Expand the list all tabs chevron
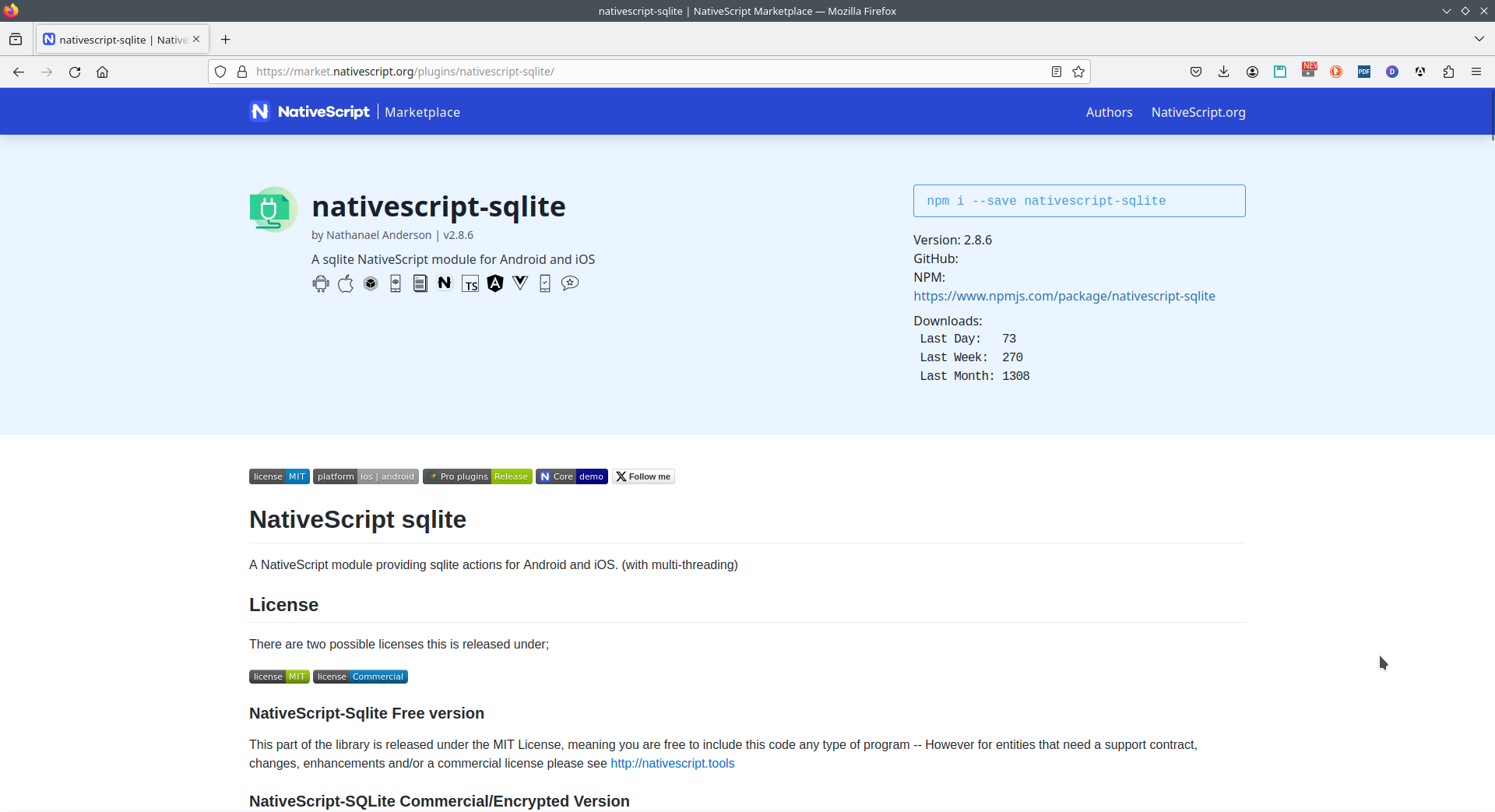 [x=1479, y=39]
